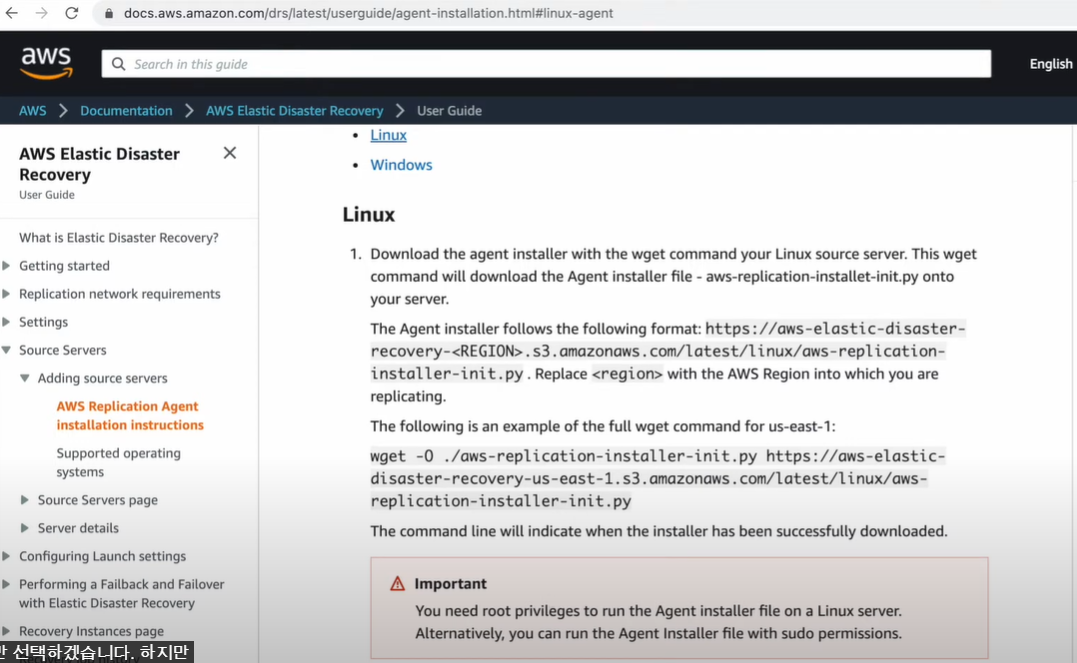Focus the 'Search in this guide' field
The image size is (1077, 663).
(546, 64)
